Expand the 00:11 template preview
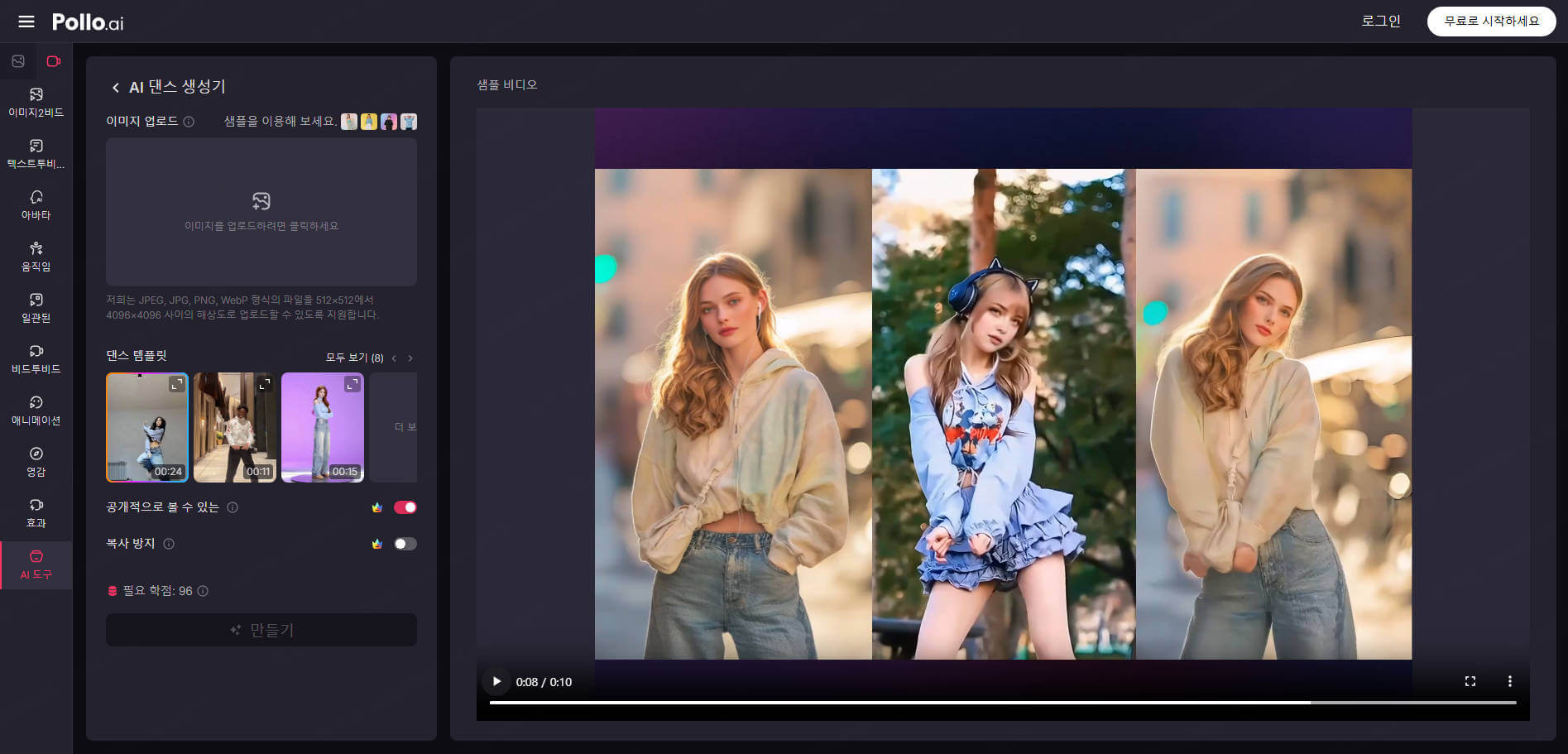Screen dimensions: 1568x754 (x=265, y=384)
